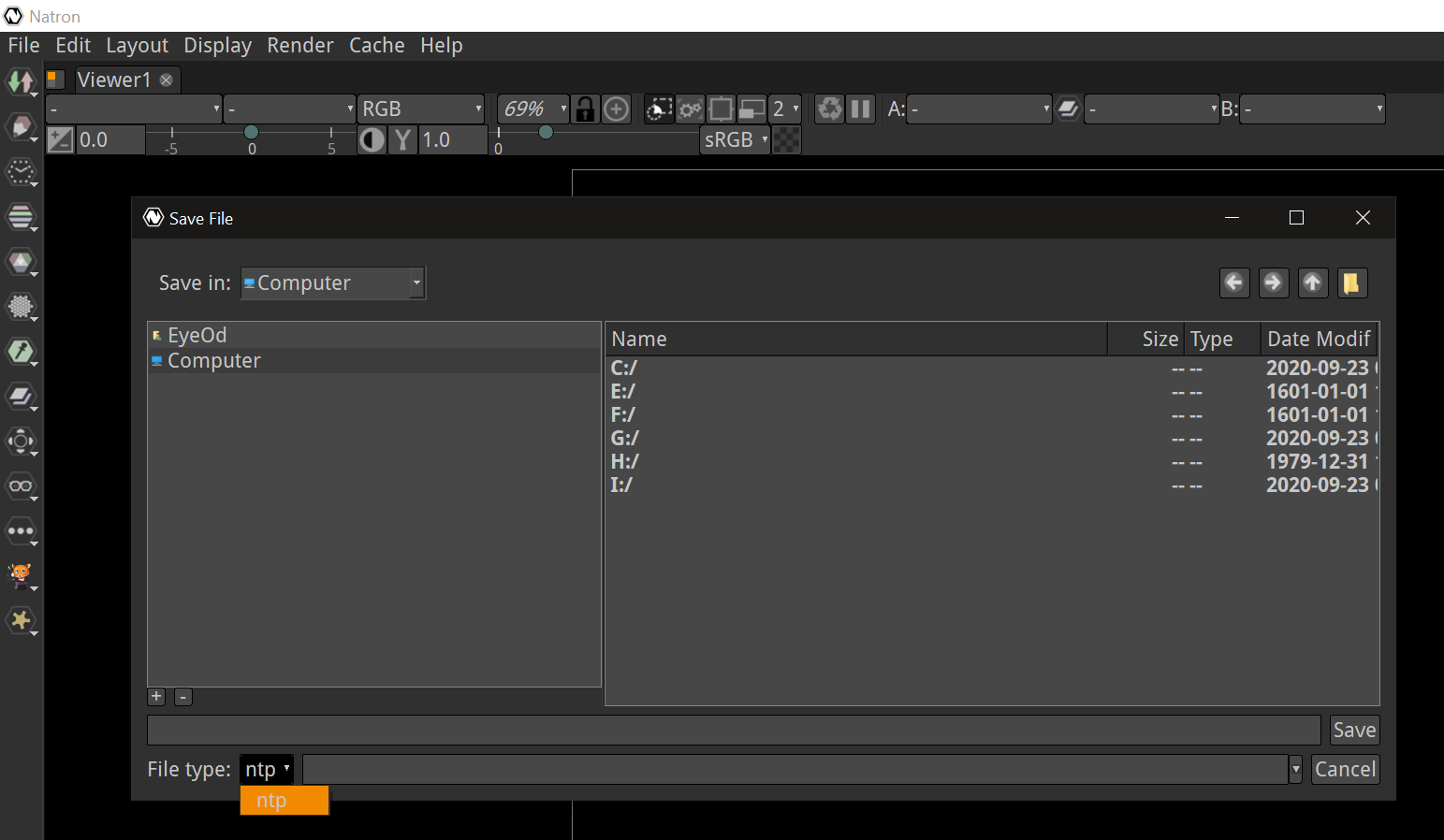The height and width of the screenshot is (840, 1444).
Task: Toggle the checkerboard background button
Action: tap(786, 140)
